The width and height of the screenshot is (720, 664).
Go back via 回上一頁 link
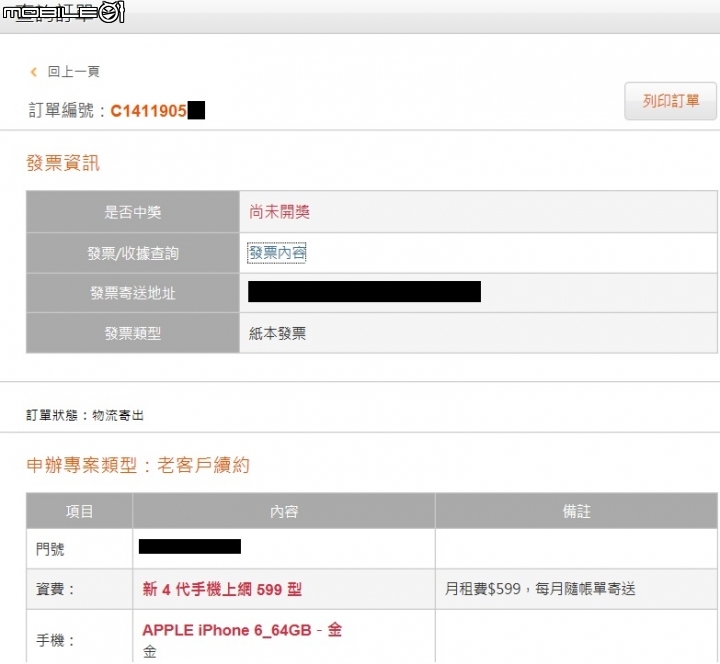73,72
